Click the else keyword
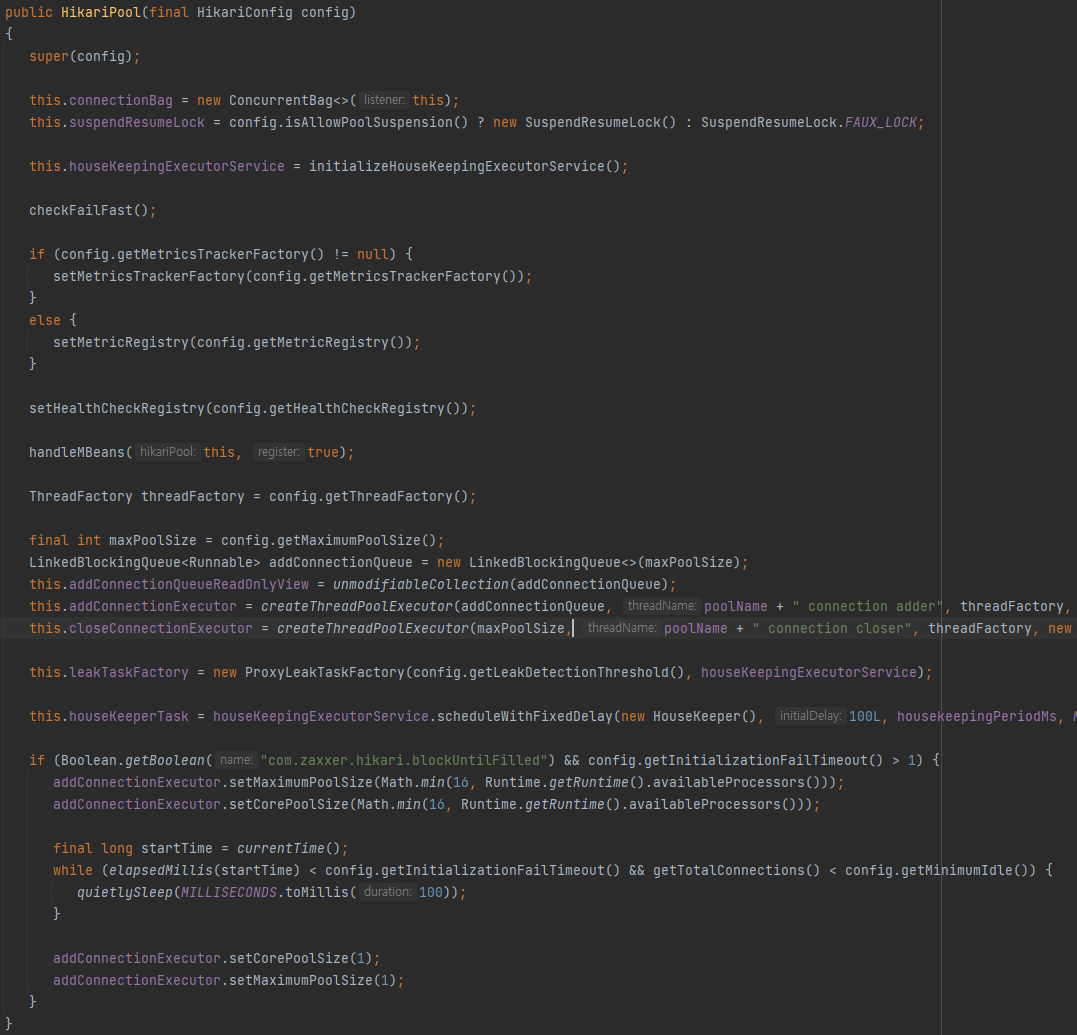This screenshot has width=1077, height=1035. (x=45, y=320)
